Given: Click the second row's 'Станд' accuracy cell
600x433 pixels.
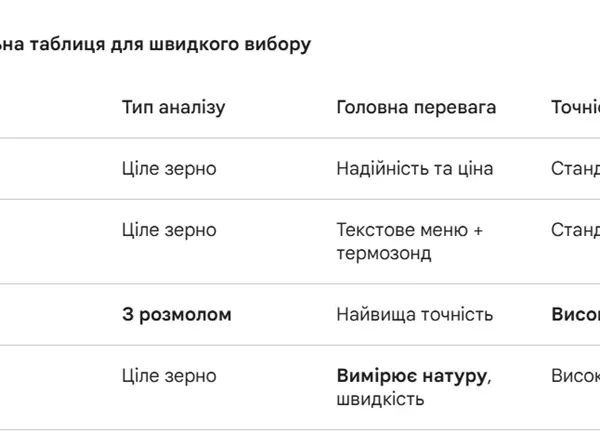Looking at the screenshot, I should [x=576, y=230].
